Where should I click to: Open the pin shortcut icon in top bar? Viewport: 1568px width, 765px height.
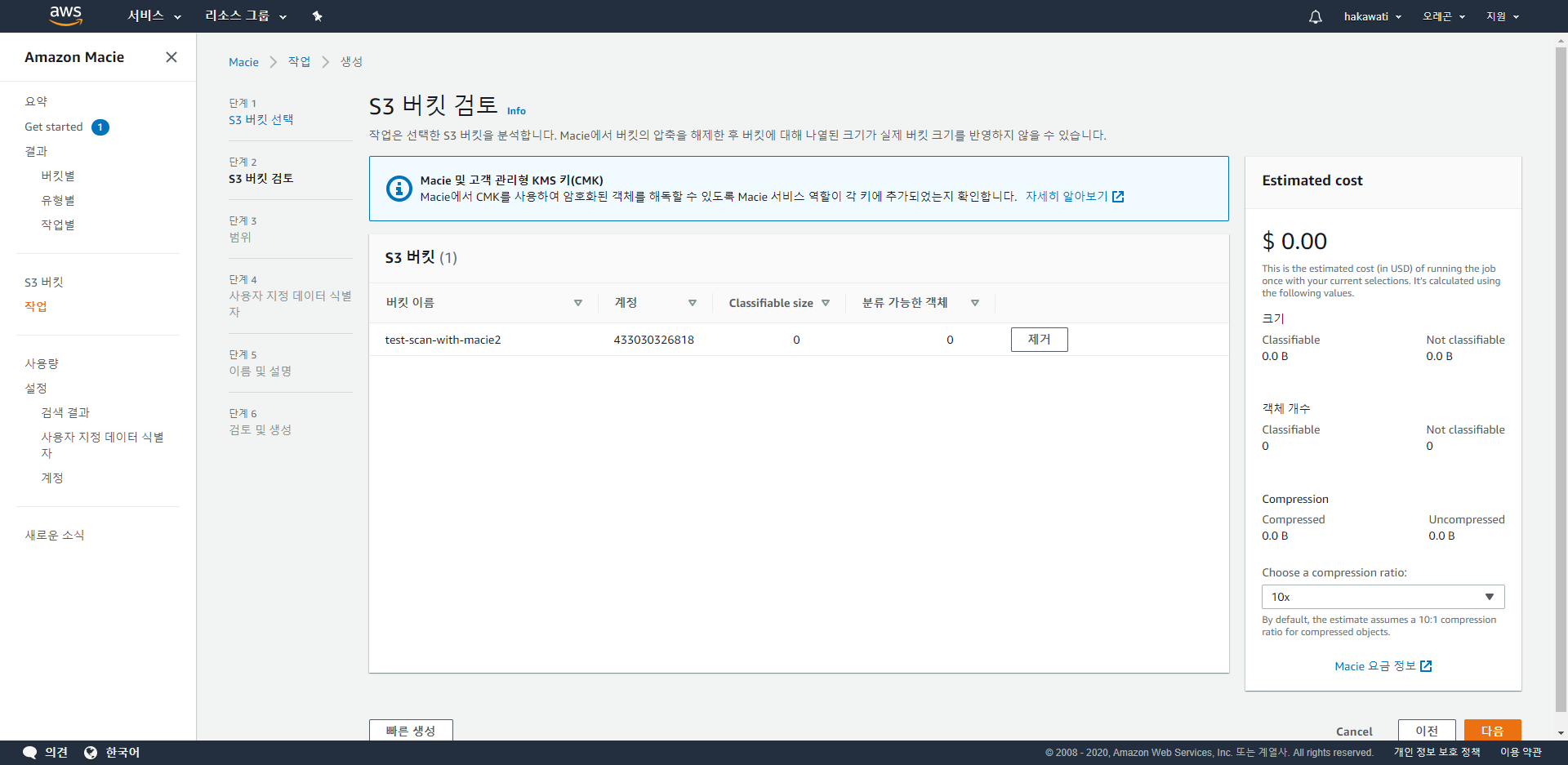pos(318,16)
